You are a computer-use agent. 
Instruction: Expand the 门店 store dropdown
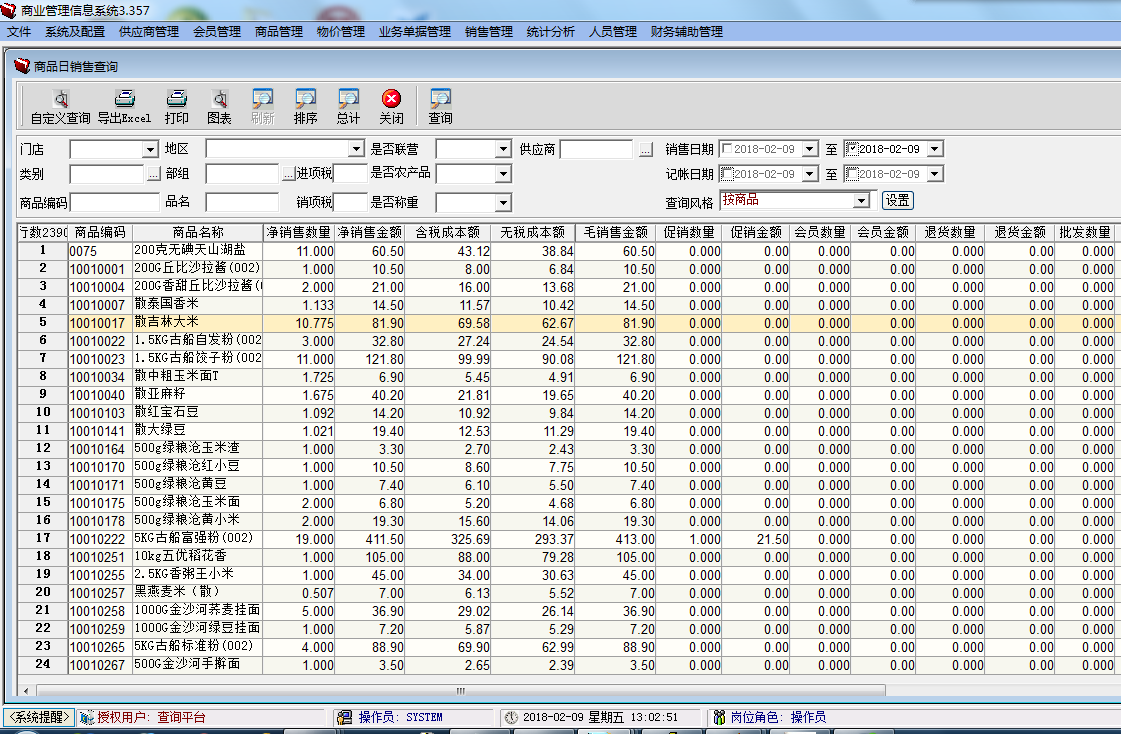(150, 149)
